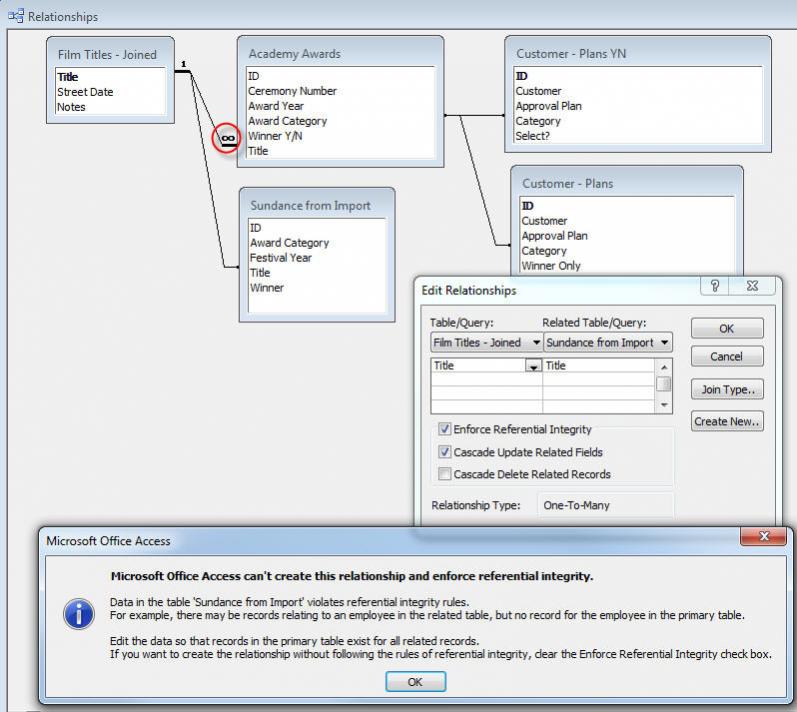The image size is (797, 712).
Task: Close the Edit Relationships dialog
Action: (x=752, y=286)
